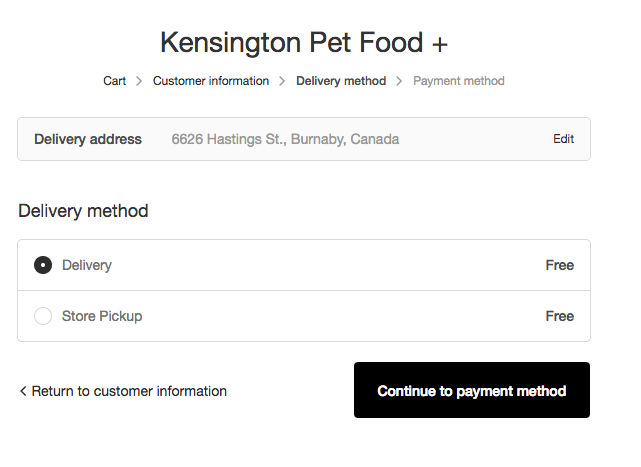Click the Free price on Store Pickup row

coord(560,316)
